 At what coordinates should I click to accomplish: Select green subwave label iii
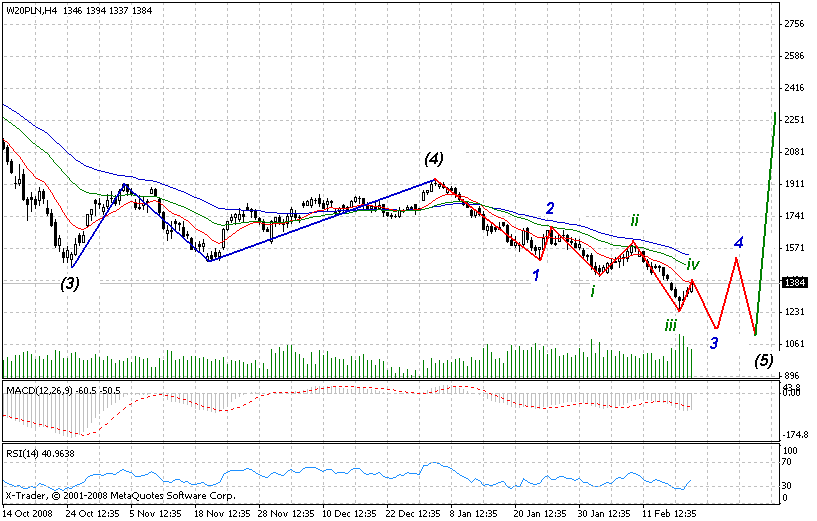(671, 326)
